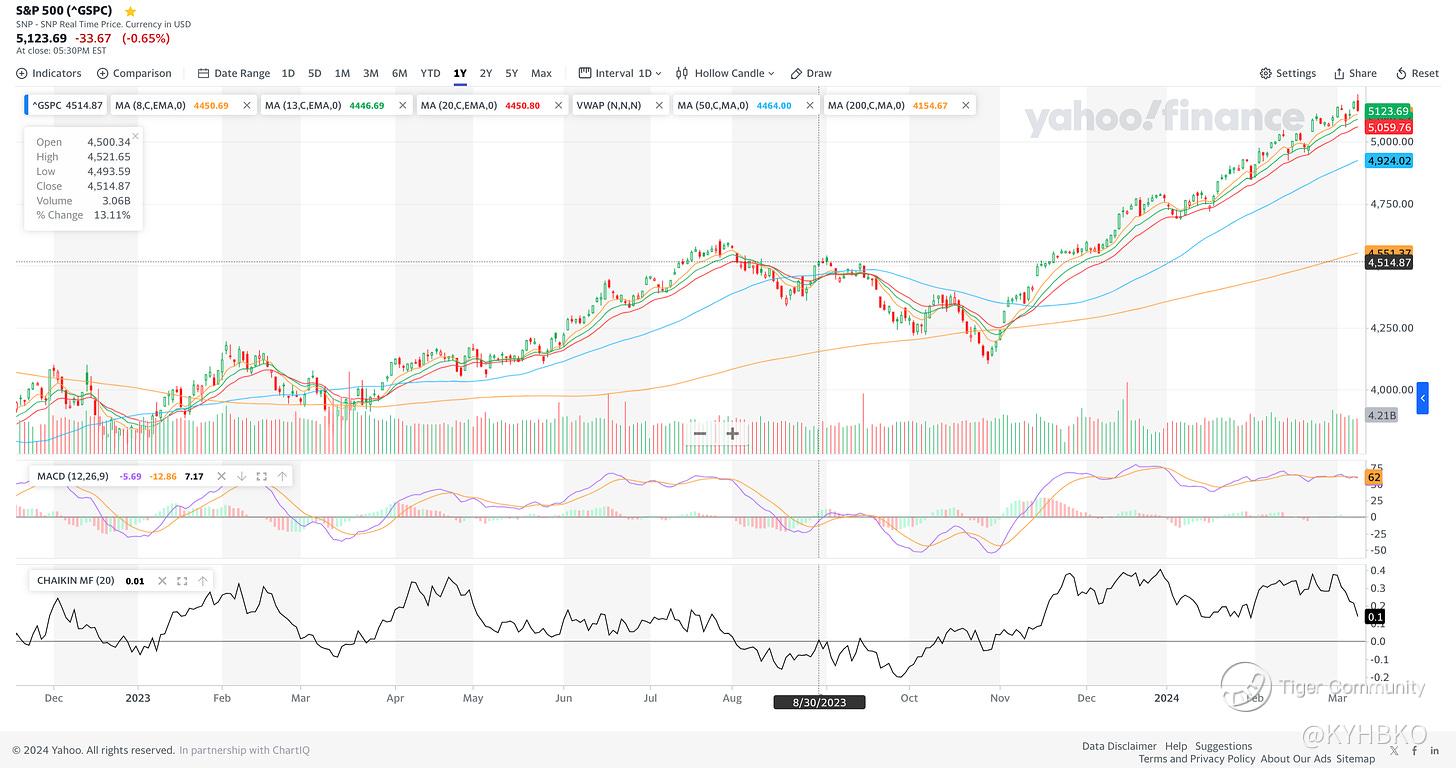Zoom in with the plus button
The image size is (1456, 768).
click(733, 433)
